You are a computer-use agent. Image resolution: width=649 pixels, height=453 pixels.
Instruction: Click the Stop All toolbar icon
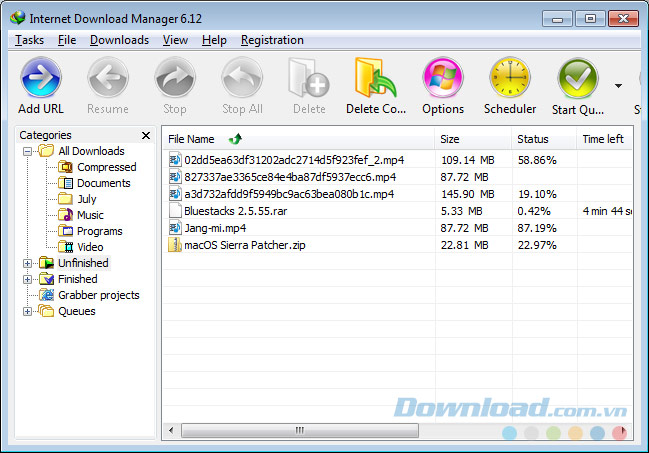pyautogui.click(x=242, y=78)
